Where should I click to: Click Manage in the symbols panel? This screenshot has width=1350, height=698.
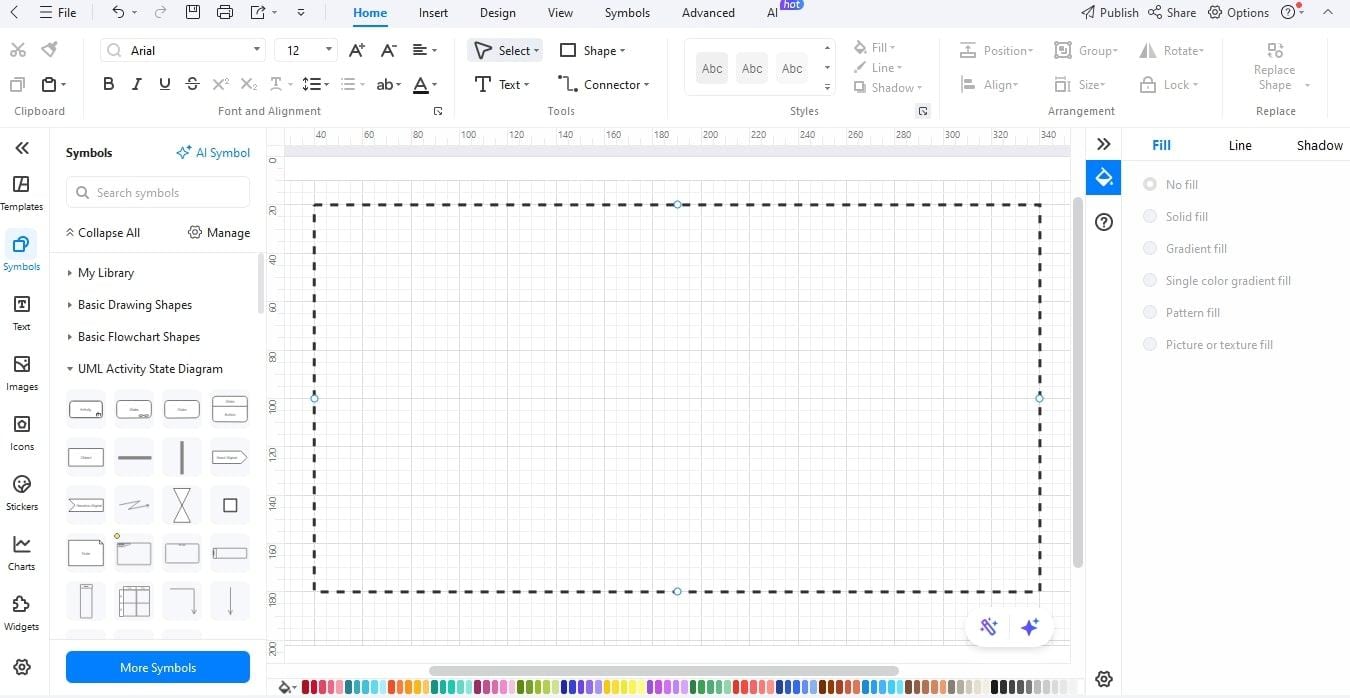click(219, 232)
